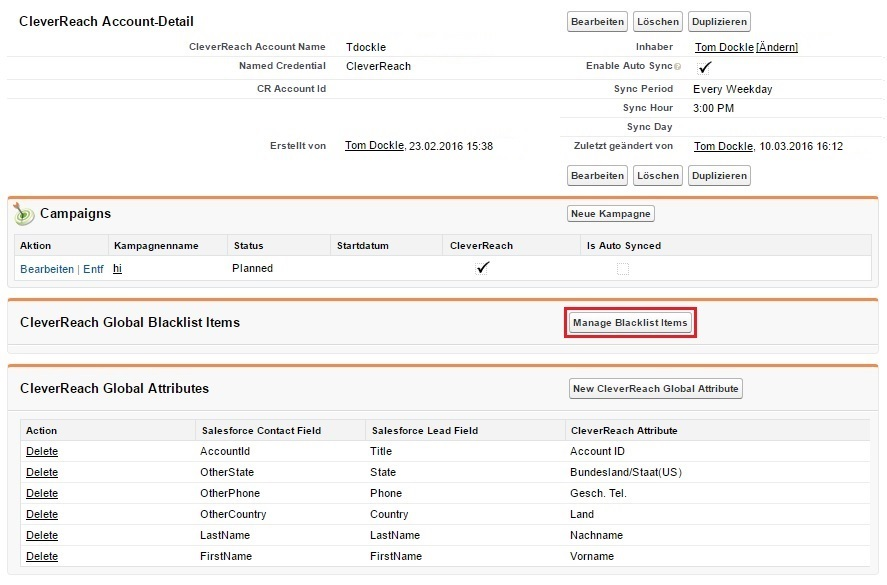This screenshot has height=585, width=887.
Task: Click the Campaigns target icon
Action: tap(24, 214)
